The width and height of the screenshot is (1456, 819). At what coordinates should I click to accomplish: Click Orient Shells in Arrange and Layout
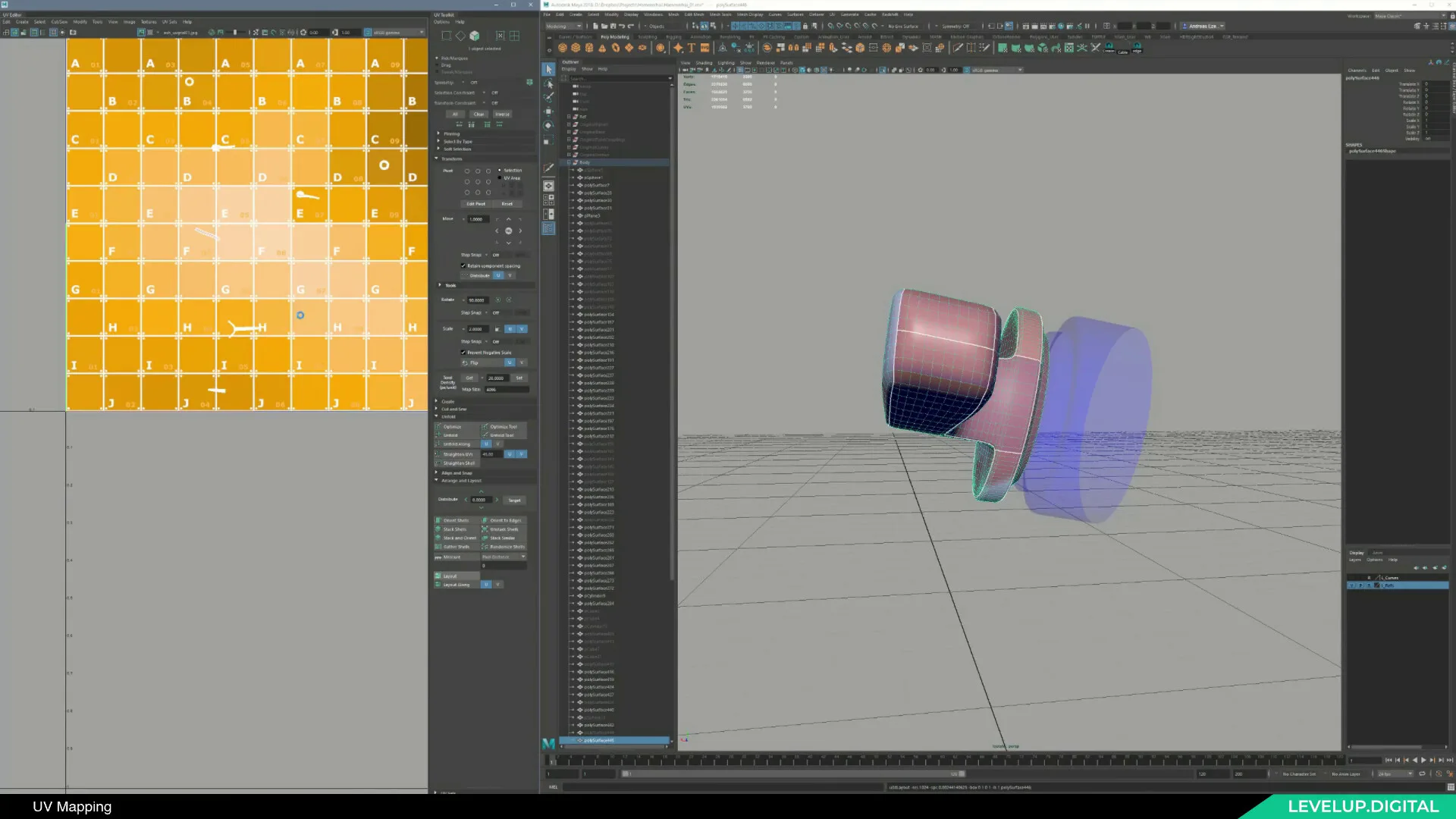[x=455, y=521]
